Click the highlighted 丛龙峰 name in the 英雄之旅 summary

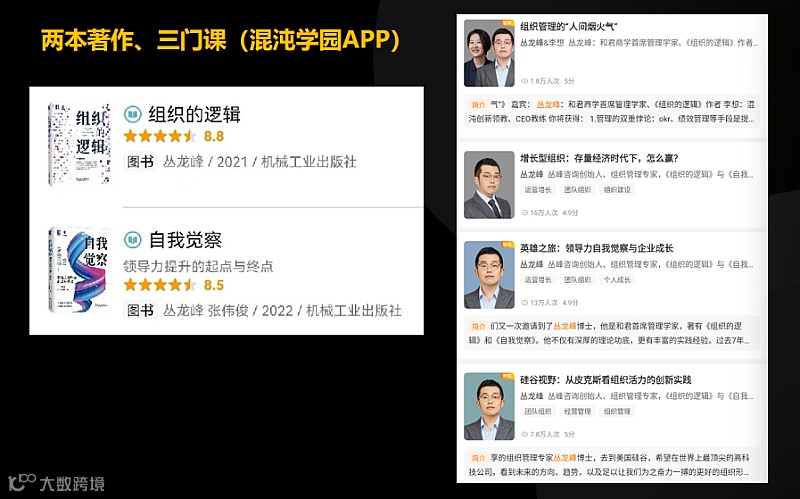click(565, 326)
